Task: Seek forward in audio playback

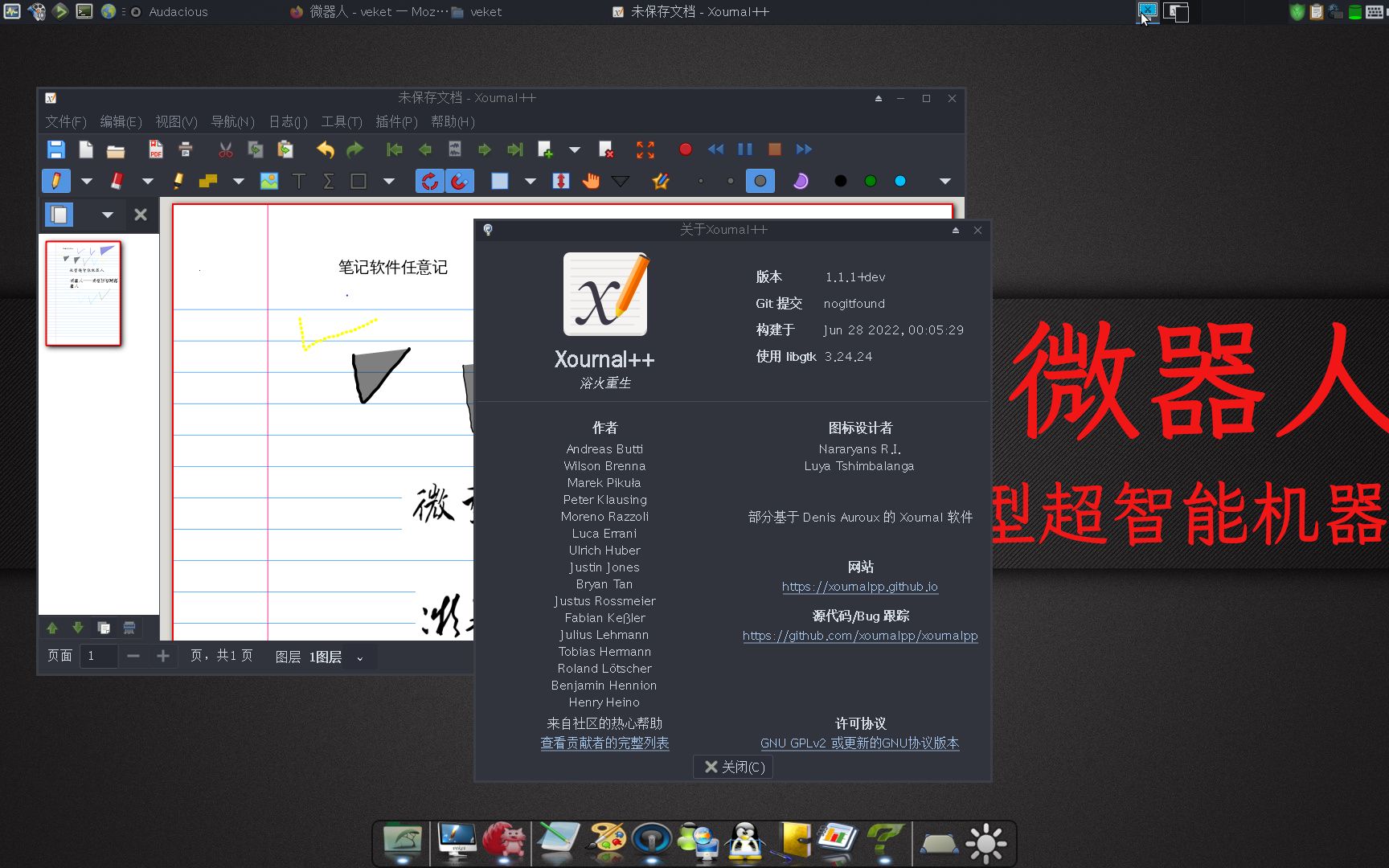Action: (805, 149)
